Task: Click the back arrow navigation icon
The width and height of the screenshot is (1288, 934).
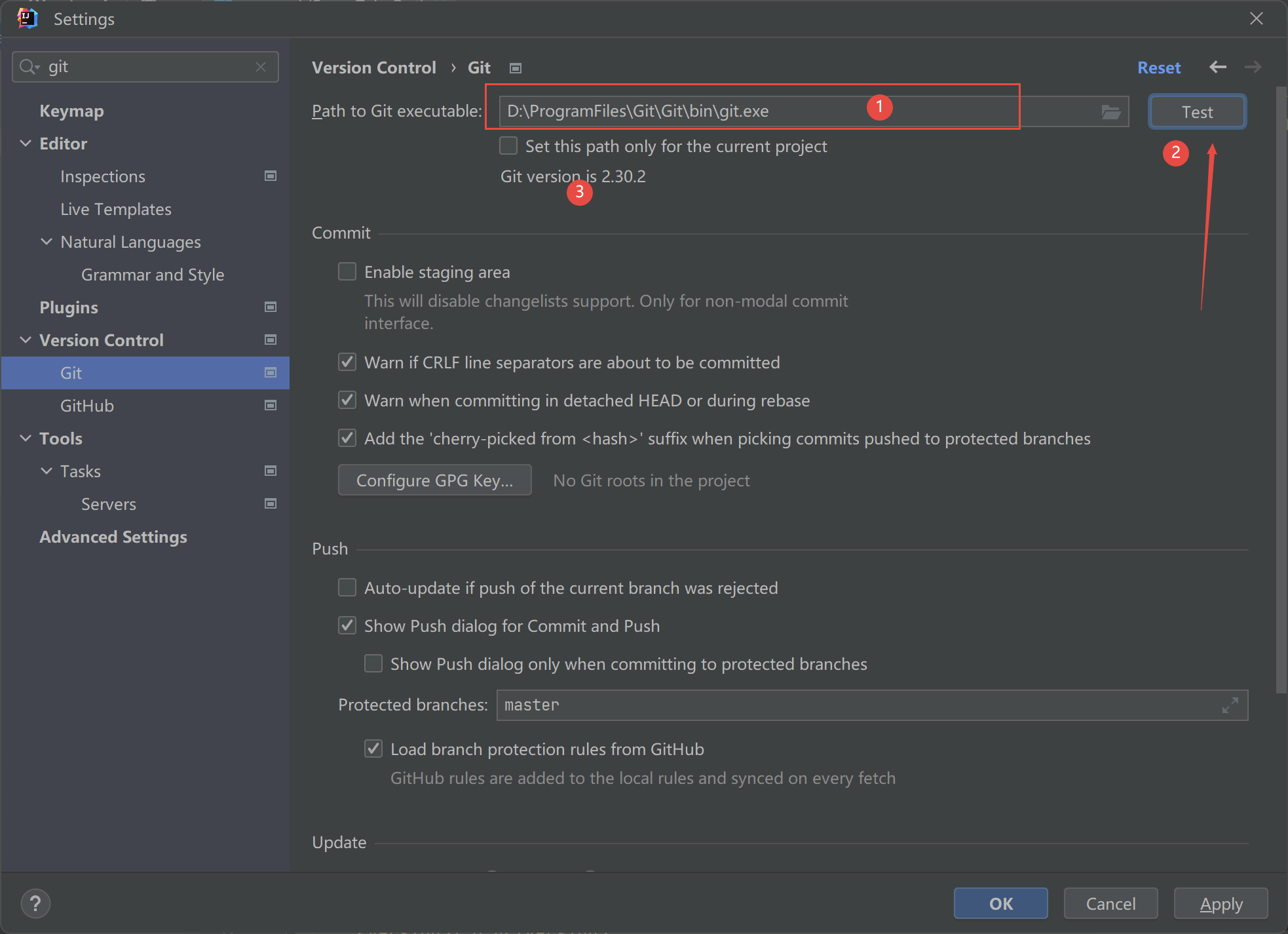Action: click(1217, 67)
